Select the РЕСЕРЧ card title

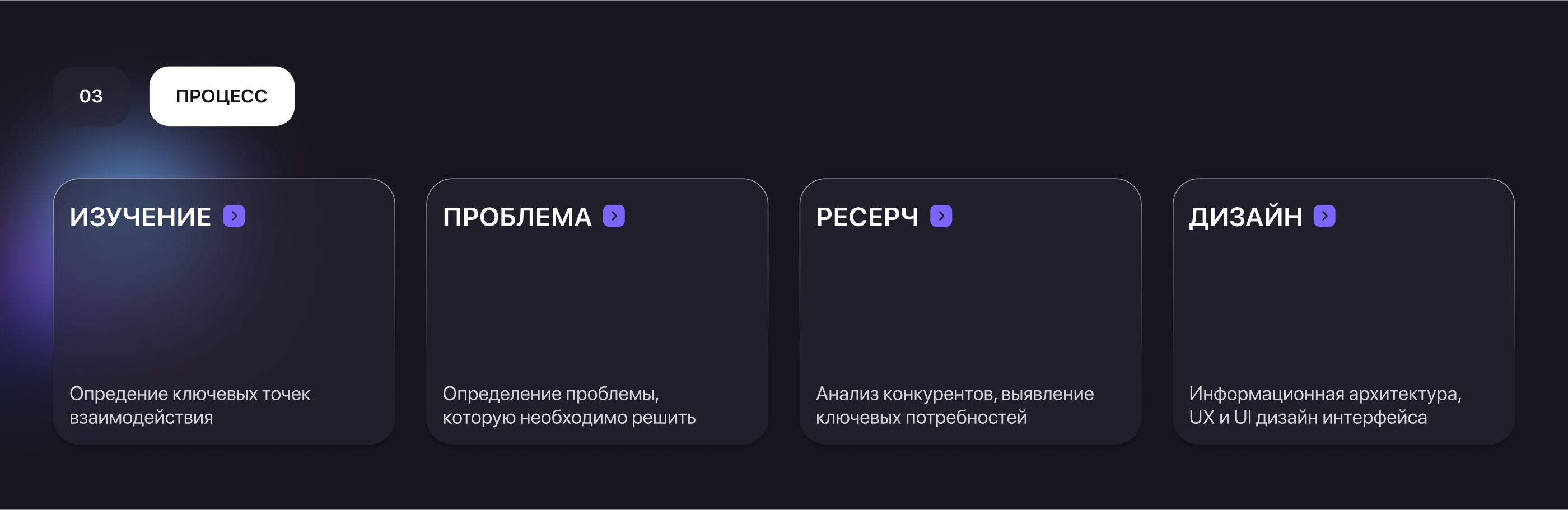(867, 217)
